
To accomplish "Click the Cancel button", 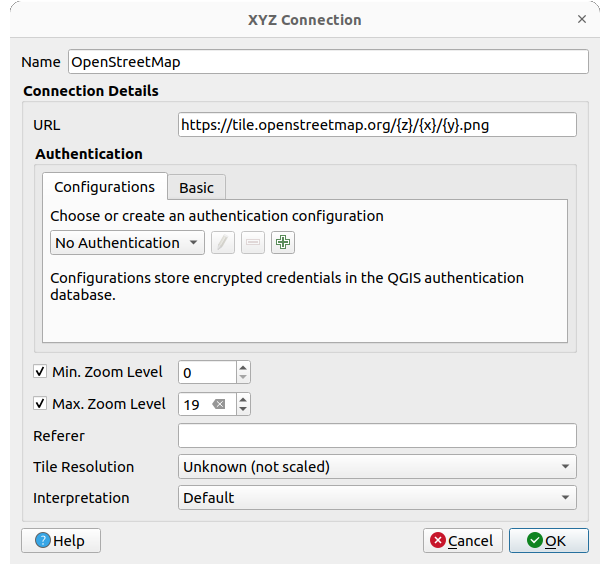I will (x=462, y=541).
